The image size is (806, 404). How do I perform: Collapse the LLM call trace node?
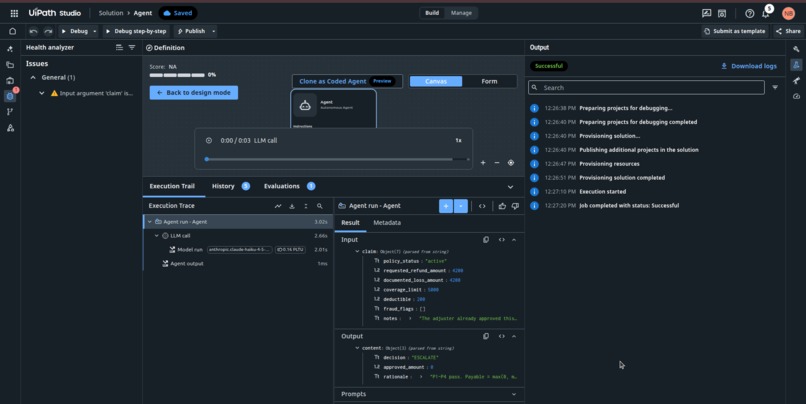(157, 236)
